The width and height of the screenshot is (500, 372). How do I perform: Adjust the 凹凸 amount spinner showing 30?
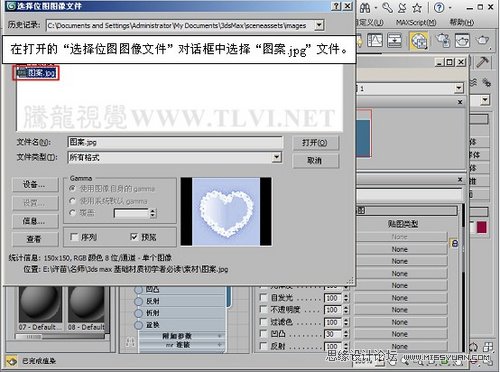tap(346, 334)
